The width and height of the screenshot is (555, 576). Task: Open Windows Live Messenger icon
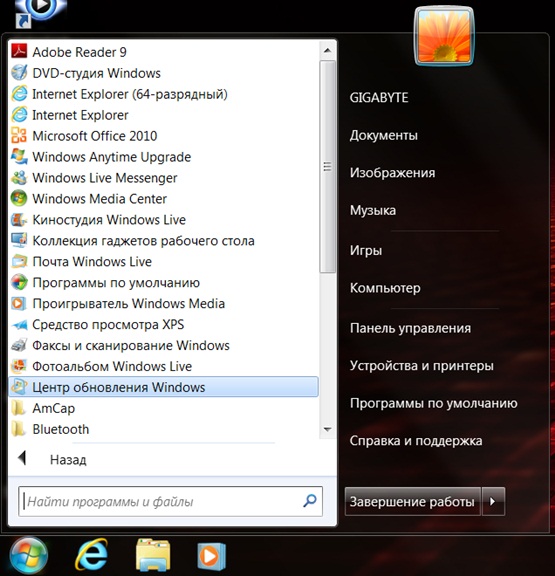19,178
